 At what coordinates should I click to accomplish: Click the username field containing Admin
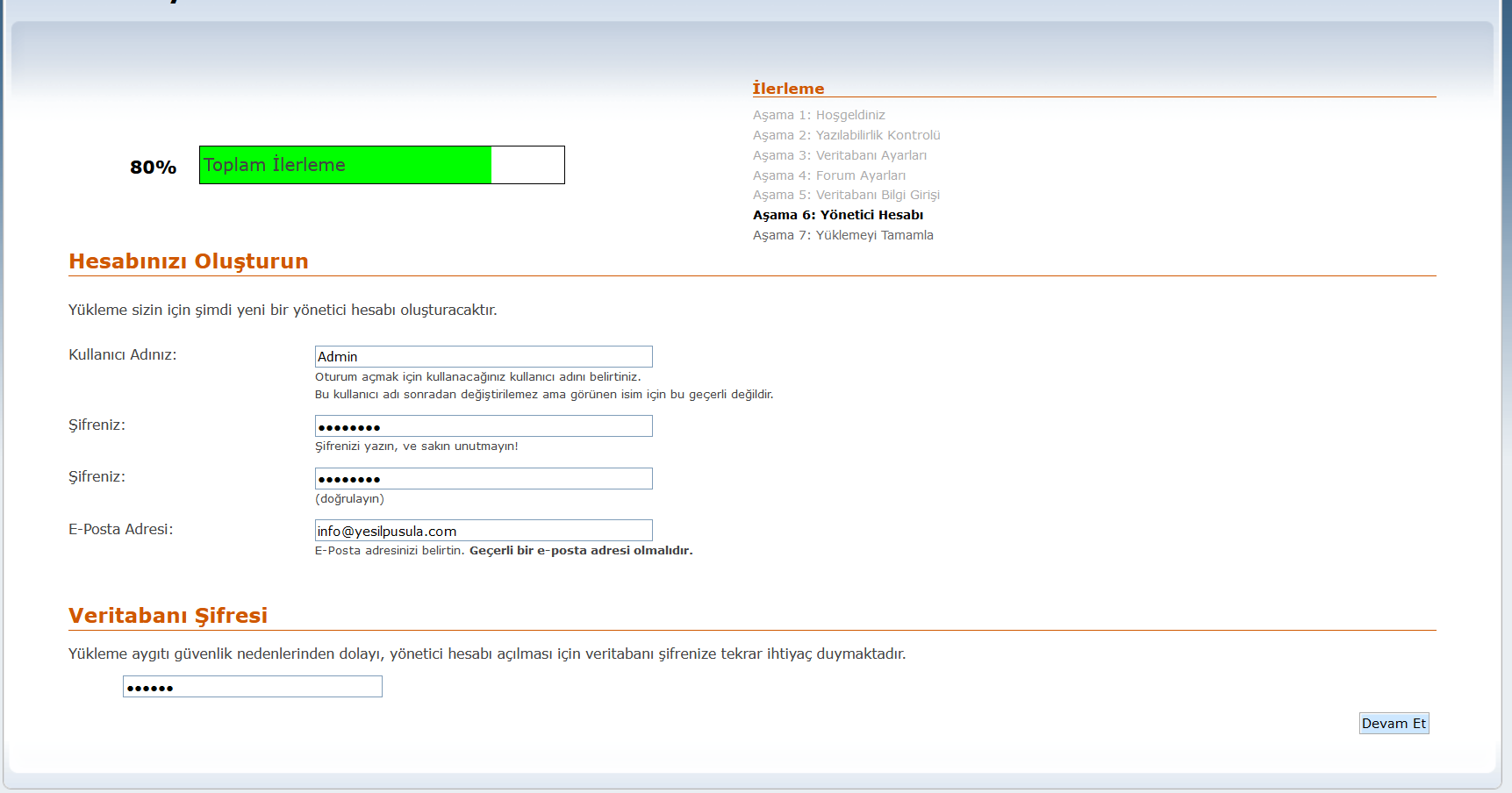pyautogui.click(x=483, y=356)
